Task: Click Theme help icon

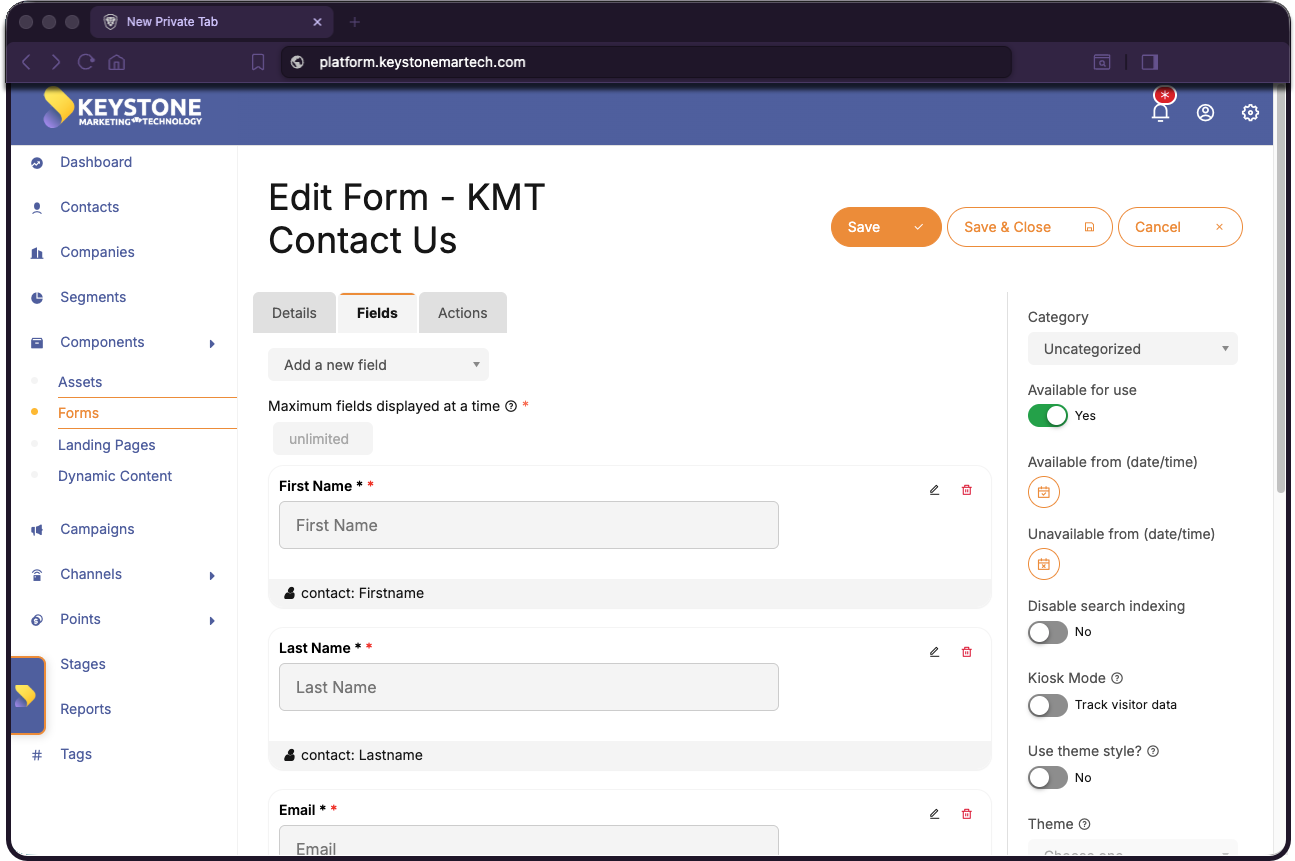Action: click(x=1084, y=824)
